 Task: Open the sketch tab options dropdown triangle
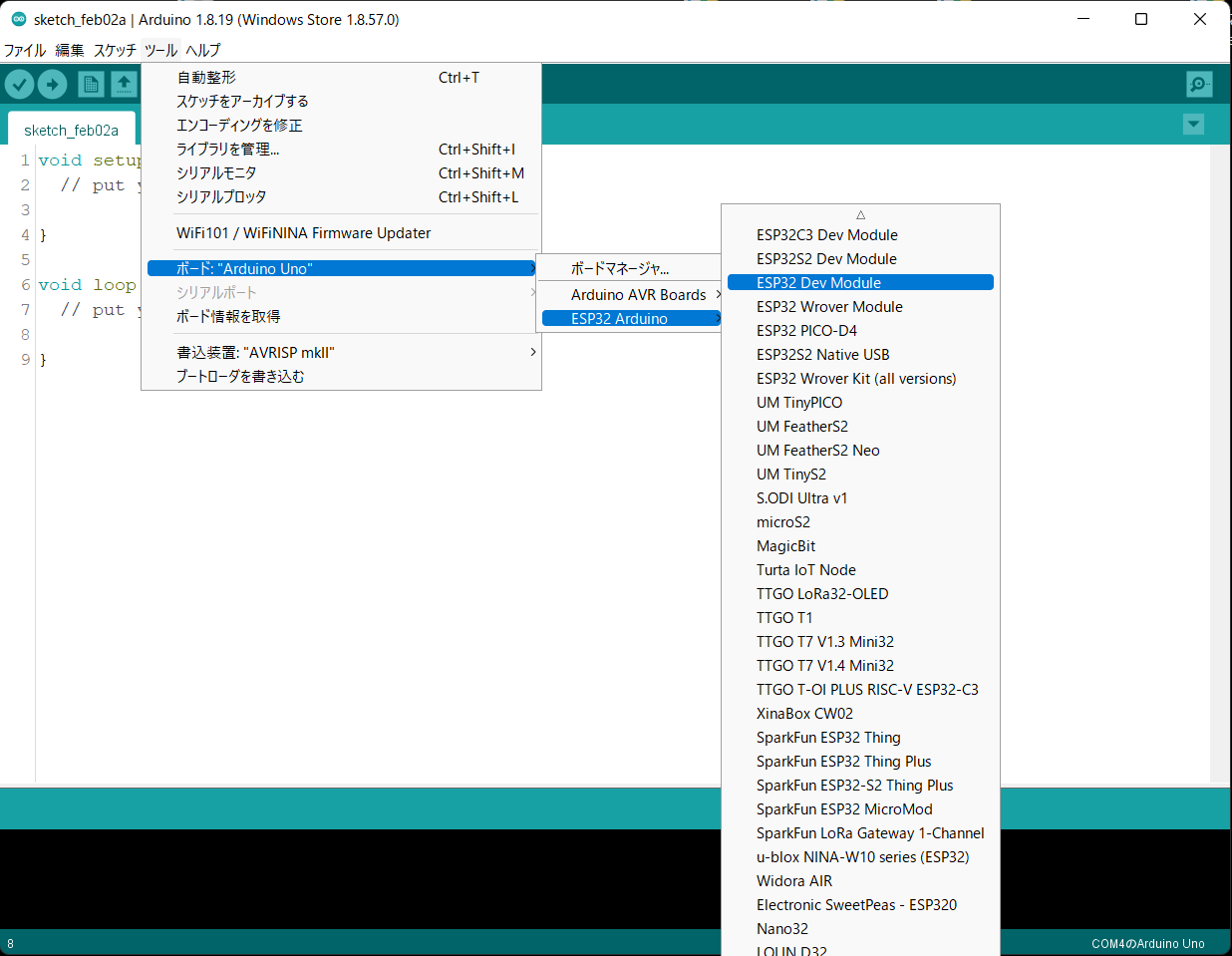click(1193, 125)
